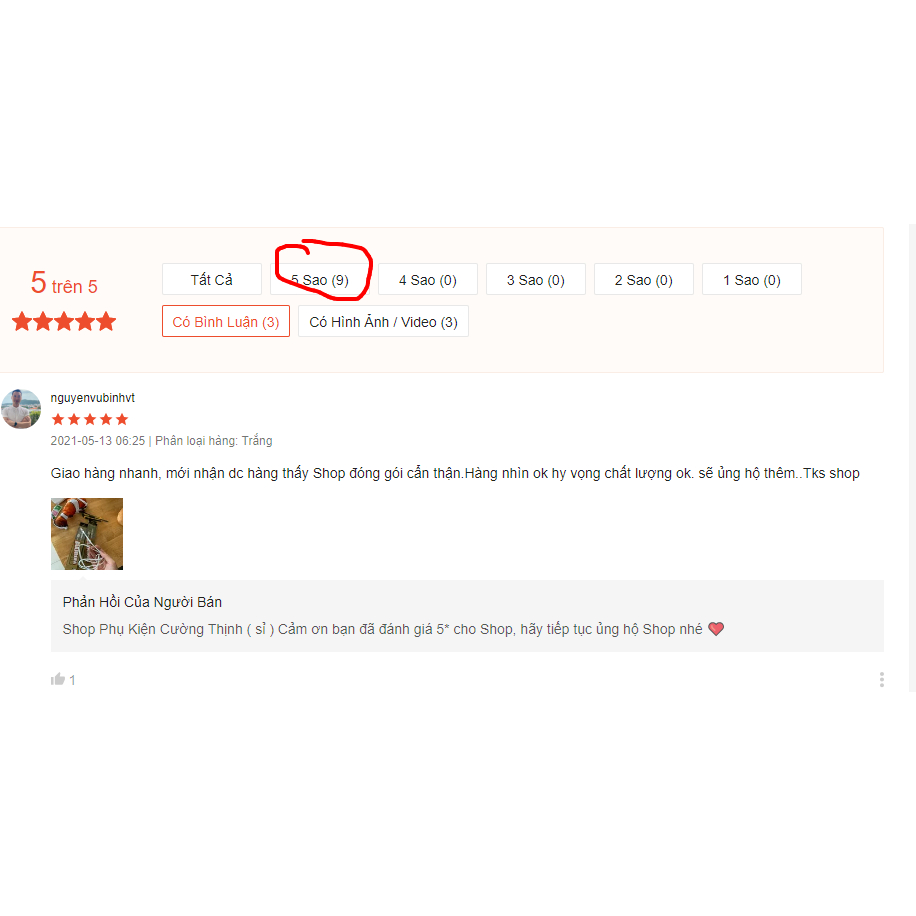Filter reviews by 5 Sao (9)
The width and height of the screenshot is (916, 916).
click(x=320, y=279)
